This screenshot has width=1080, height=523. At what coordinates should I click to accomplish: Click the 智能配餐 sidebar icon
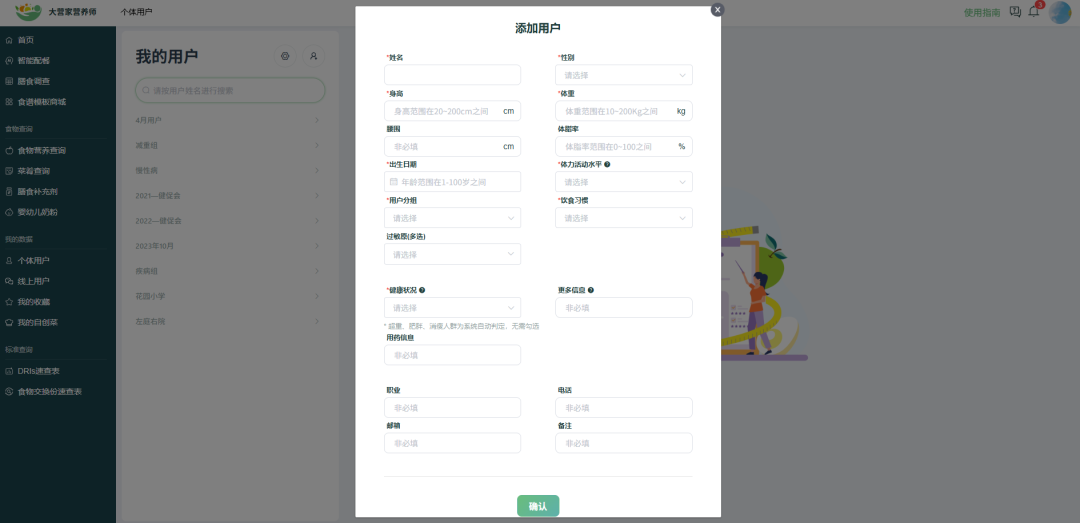[x=9, y=61]
